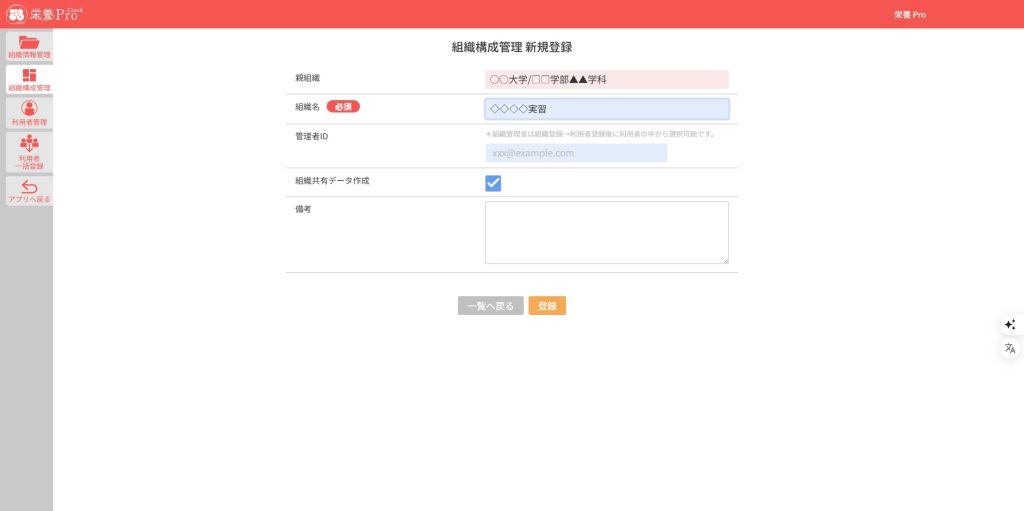Open the 栄養 Pro user menu in header
This screenshot has height=511, width=1024.
(x=909, y=15)
